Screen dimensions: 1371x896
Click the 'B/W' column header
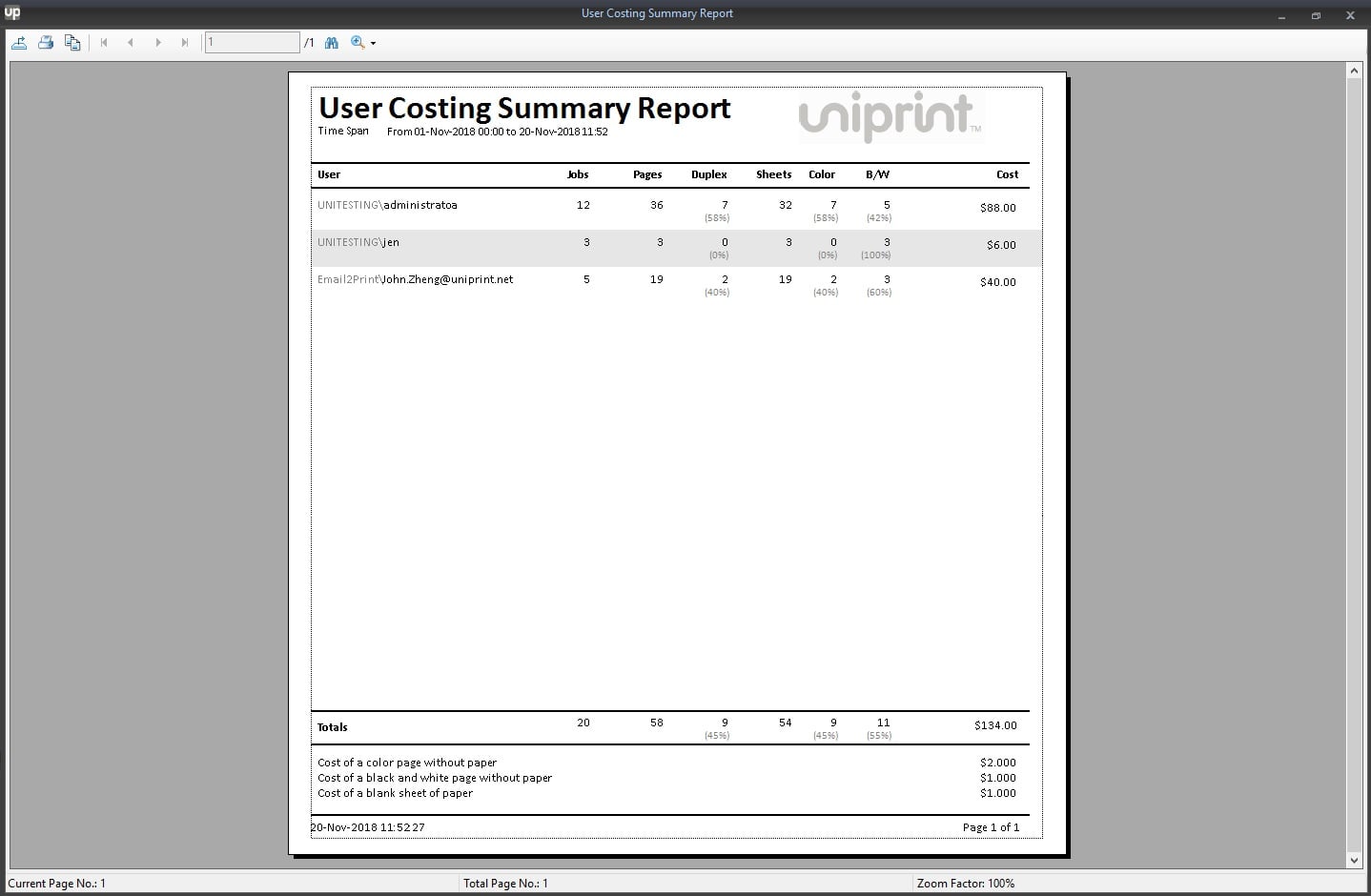(877, 174)
